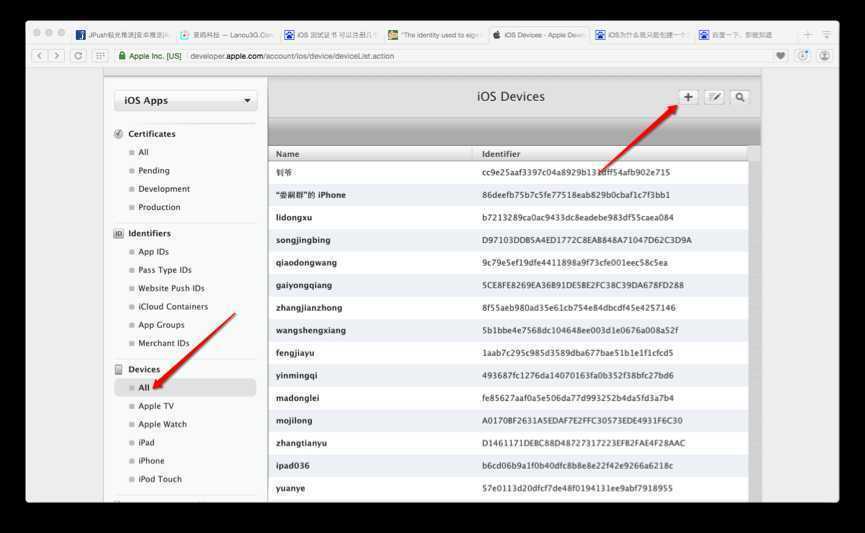This screenshot has height=533, width=865.
Task: Select the wangshengxiang device row
Action: pyautogui.click(x=508, y=331)
